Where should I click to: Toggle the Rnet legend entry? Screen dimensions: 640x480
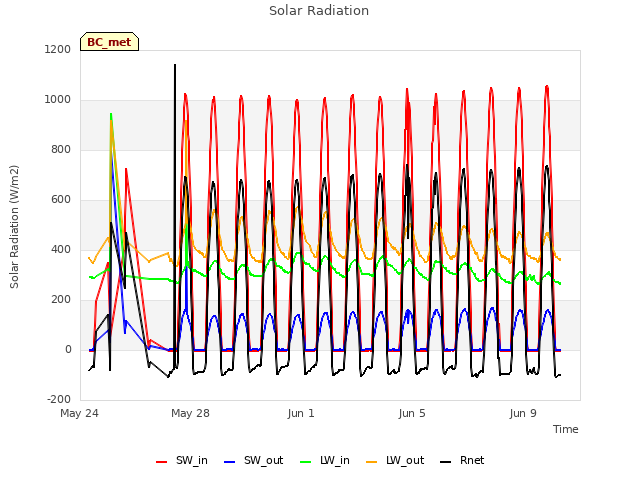pos(462,461)
